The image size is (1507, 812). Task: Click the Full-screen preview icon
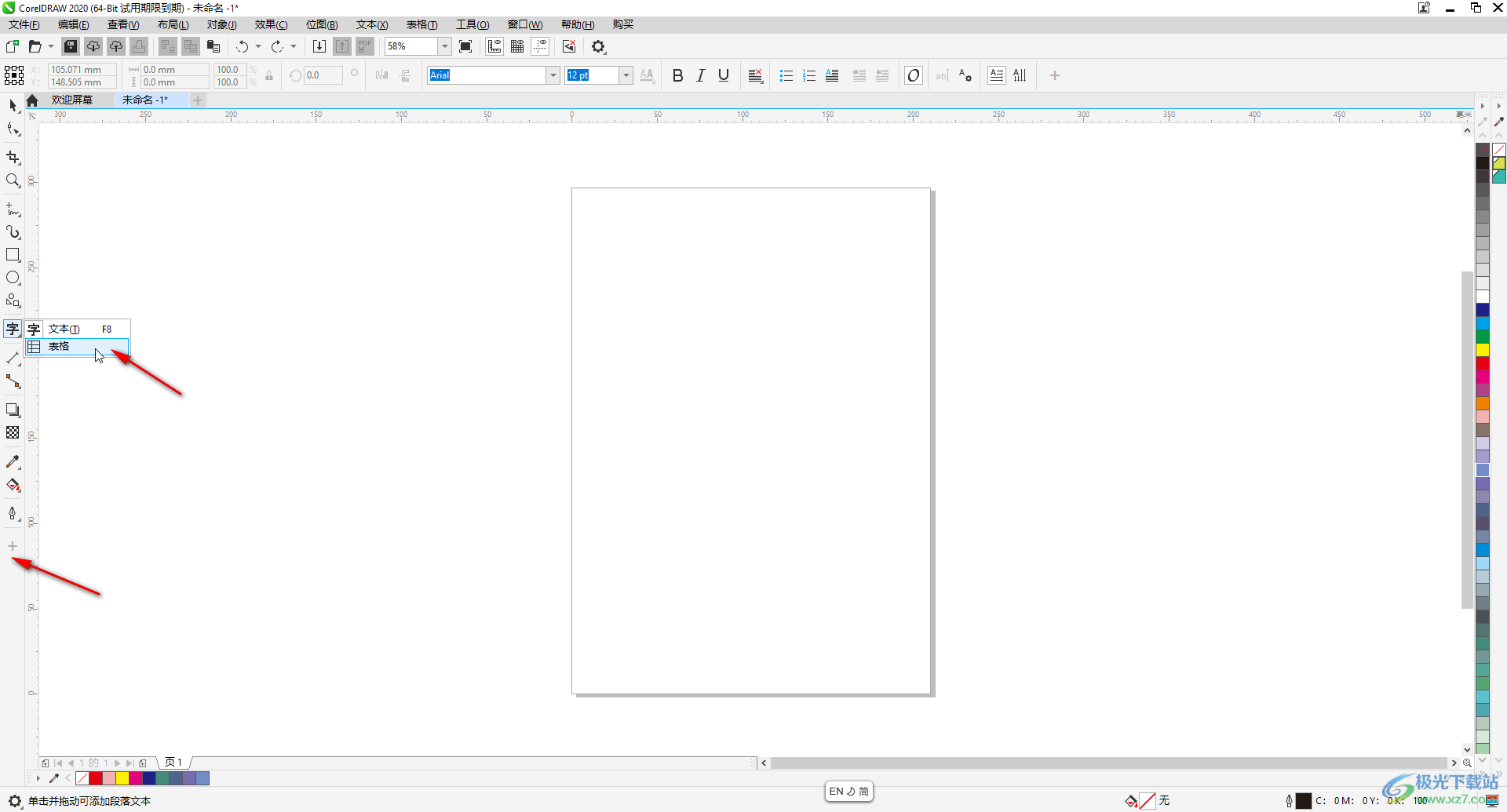tap(465, 46)
